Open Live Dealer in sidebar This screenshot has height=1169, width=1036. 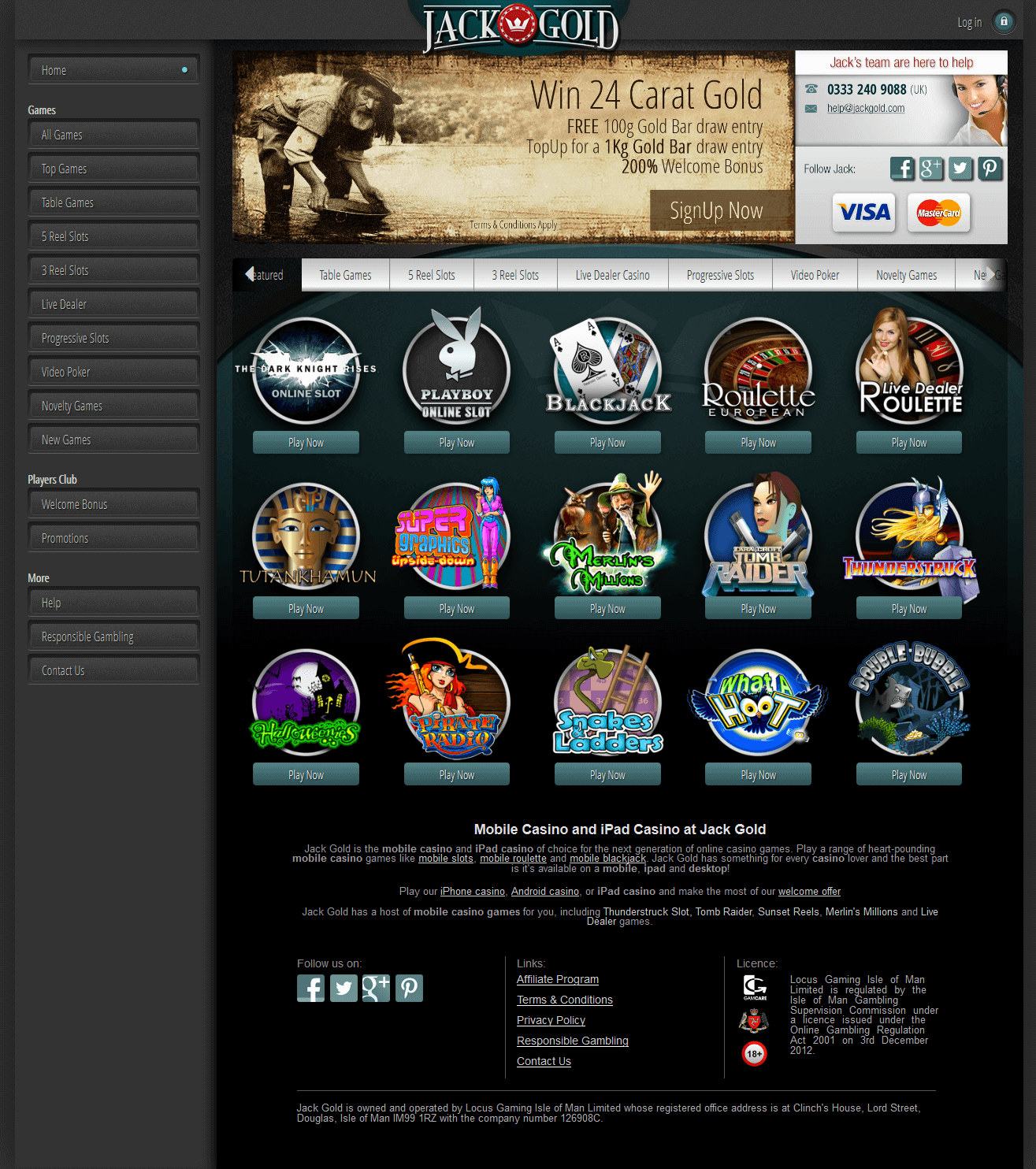(x=113, y=304)
